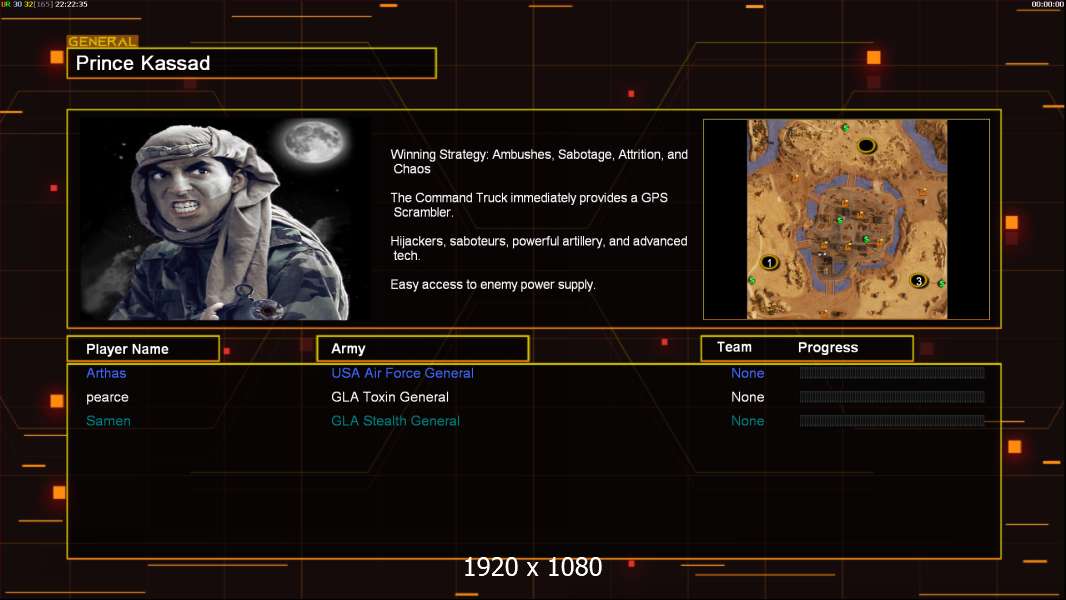Screen dimensions: 1066x600
Task: Click team None for Samen
Action: pyautogui.click(x=748, y=421)
